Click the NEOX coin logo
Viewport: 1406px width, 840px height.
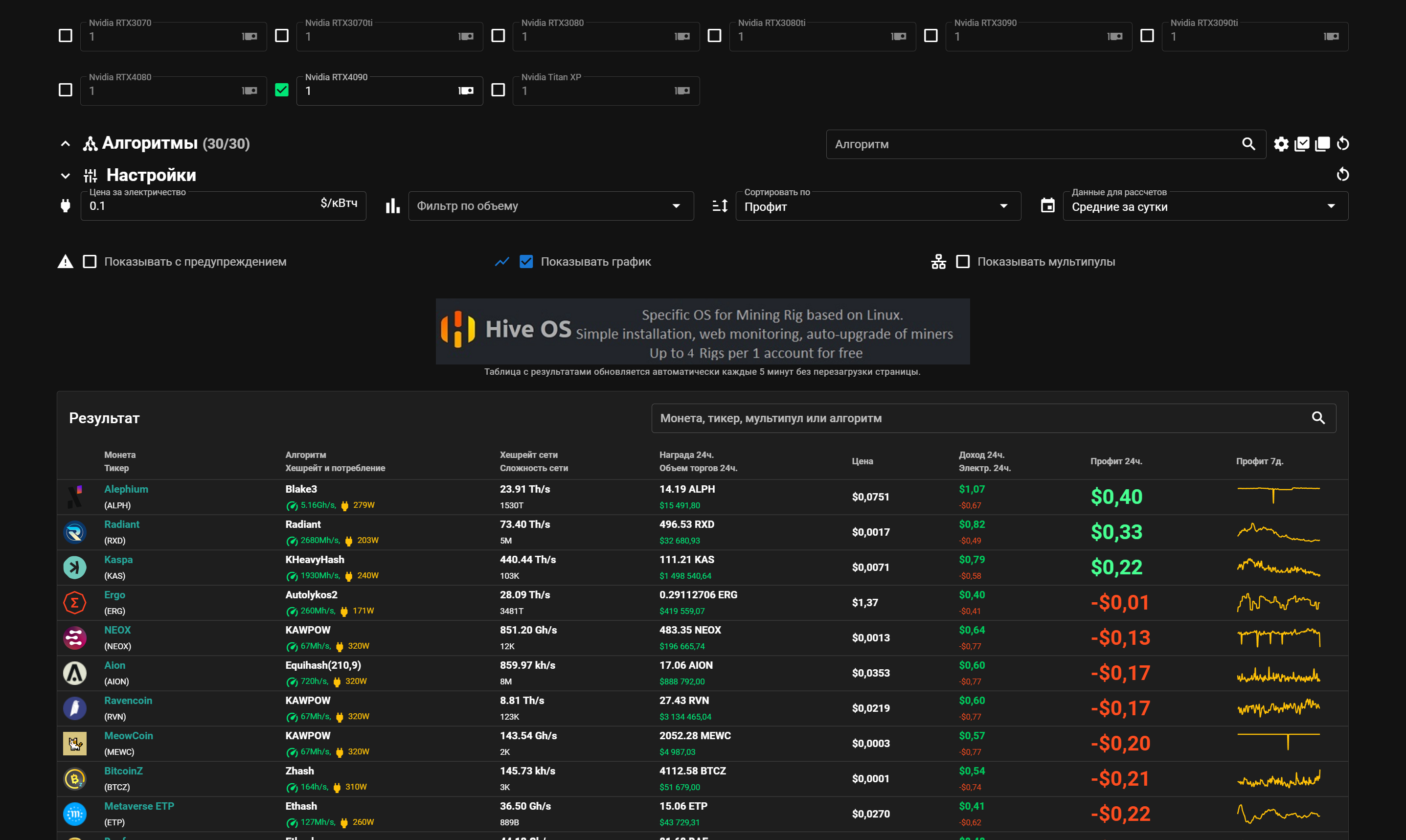[75, 638]
